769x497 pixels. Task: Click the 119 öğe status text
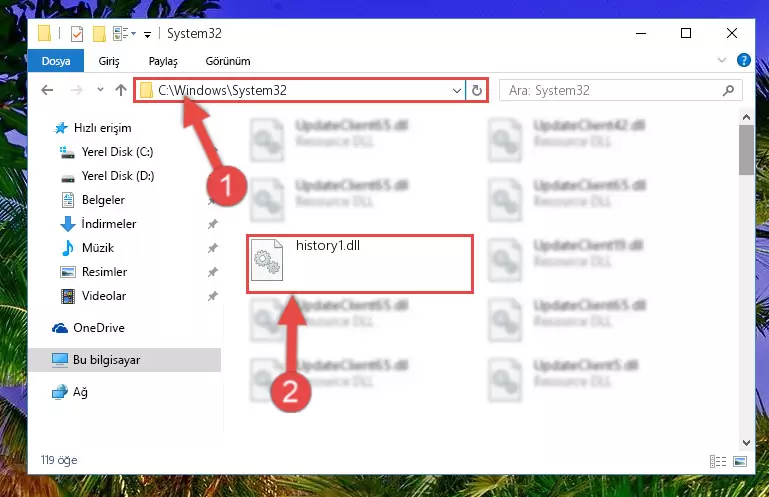click(59, 460)
